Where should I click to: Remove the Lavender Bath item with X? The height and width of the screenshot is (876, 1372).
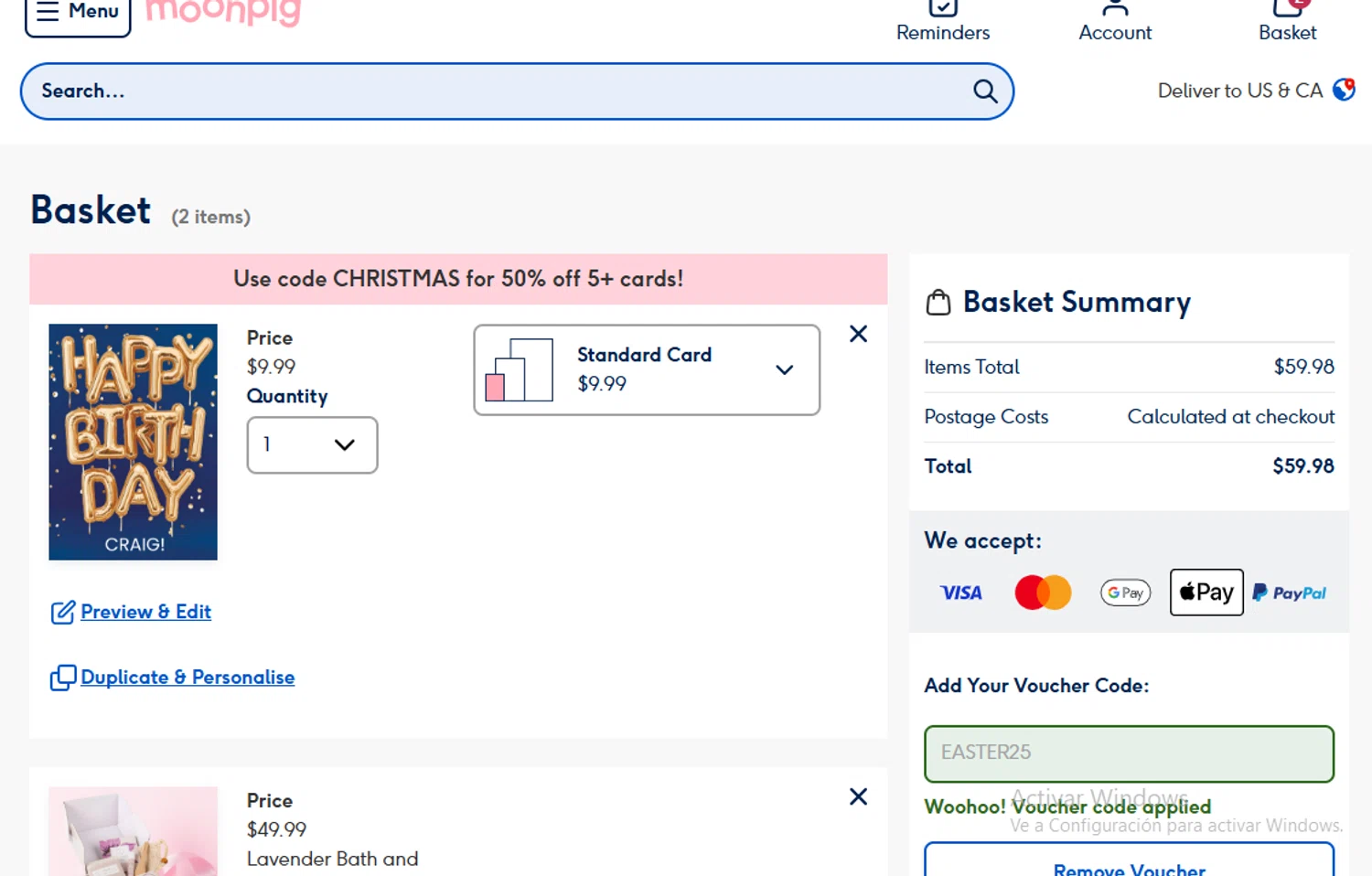(858, 796)
